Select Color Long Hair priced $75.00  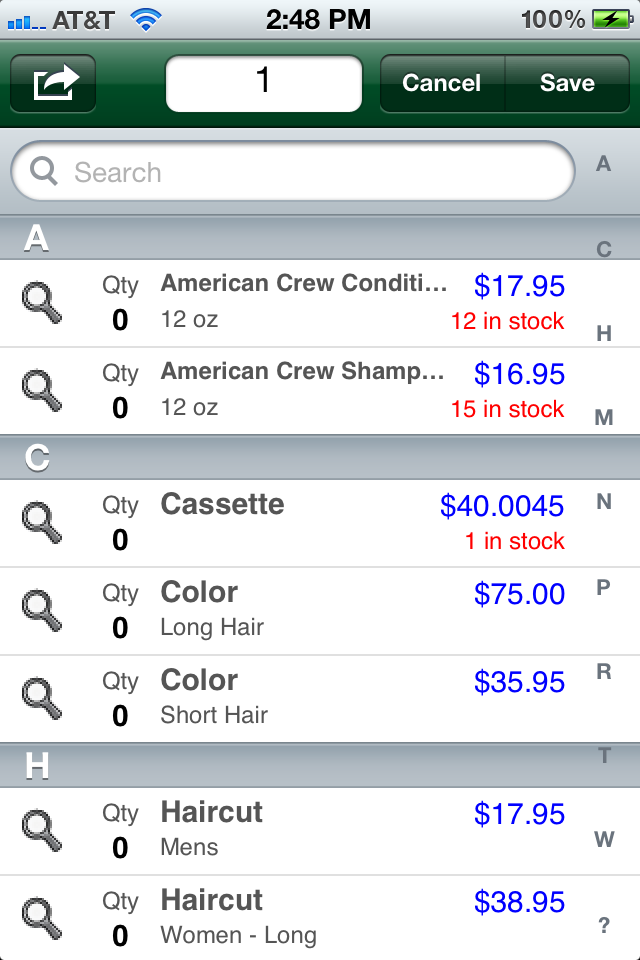point(320,611)
